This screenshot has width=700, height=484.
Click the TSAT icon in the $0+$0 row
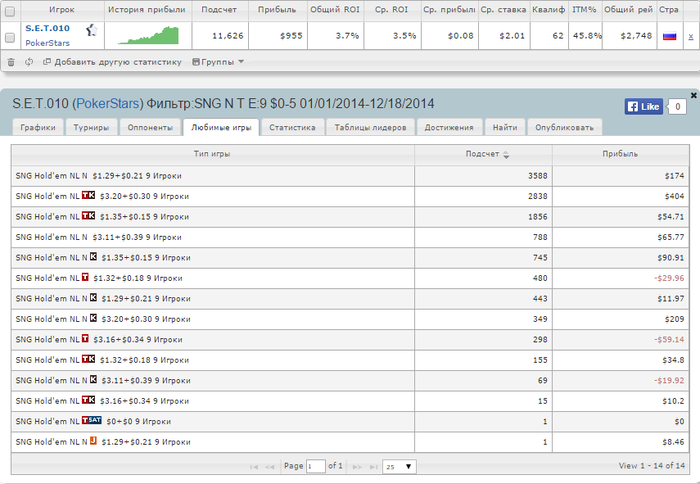(x=92, y=420)
